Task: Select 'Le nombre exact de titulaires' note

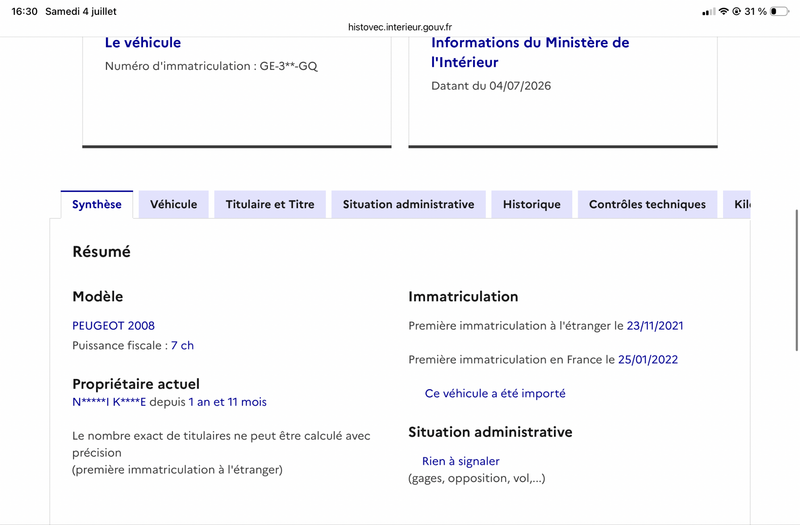Action: point(221,453)
